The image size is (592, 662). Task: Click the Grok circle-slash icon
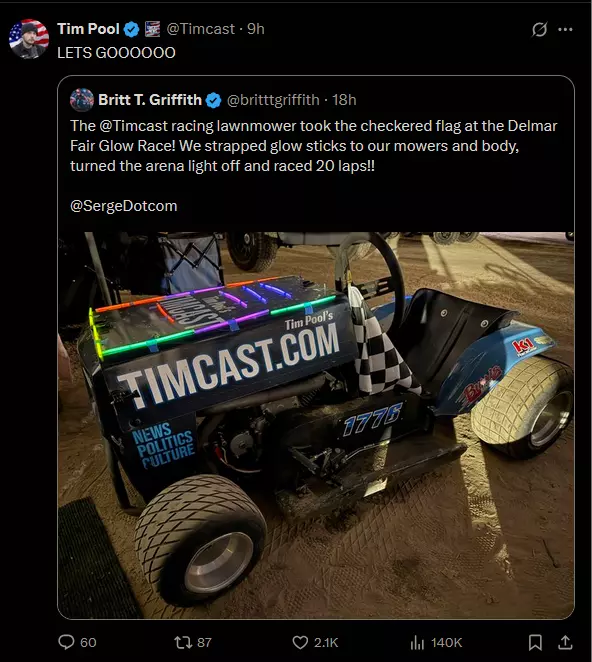coord(539,29)
